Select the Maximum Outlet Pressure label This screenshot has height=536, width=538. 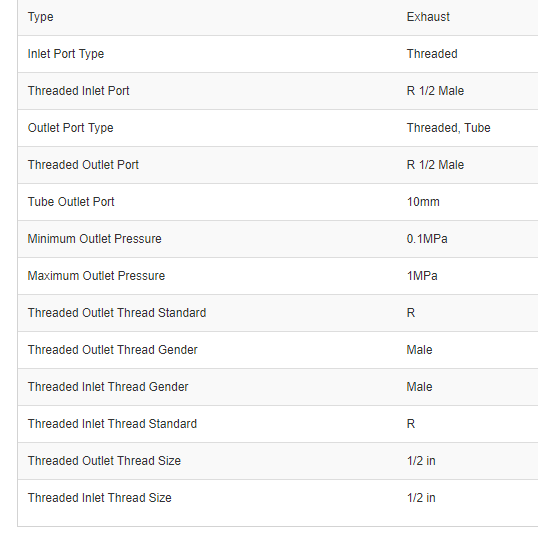tap(96, 276)
